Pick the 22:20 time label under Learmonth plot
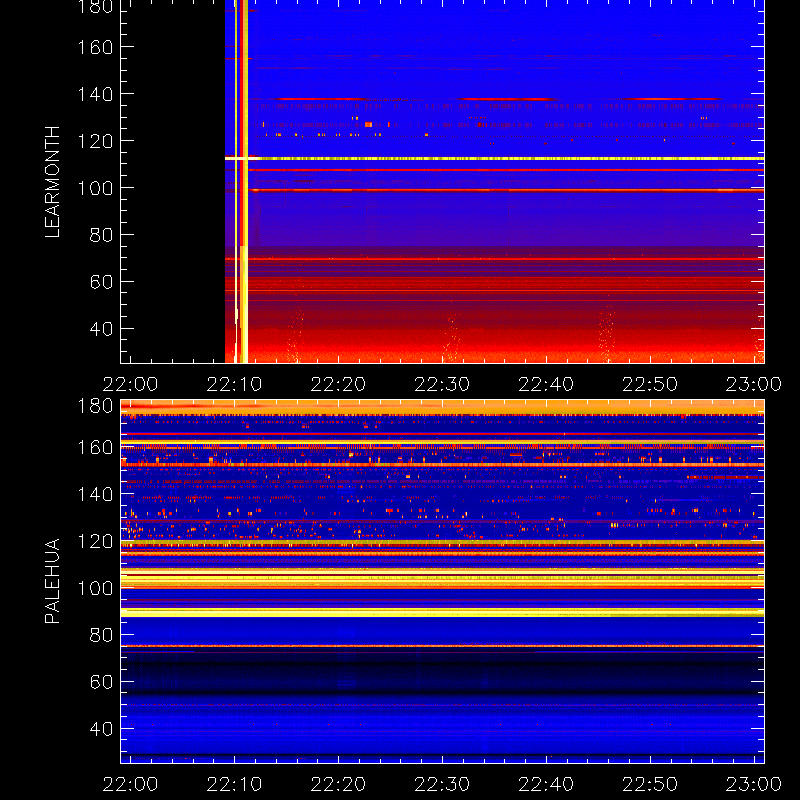 click(x=338, y=384)
